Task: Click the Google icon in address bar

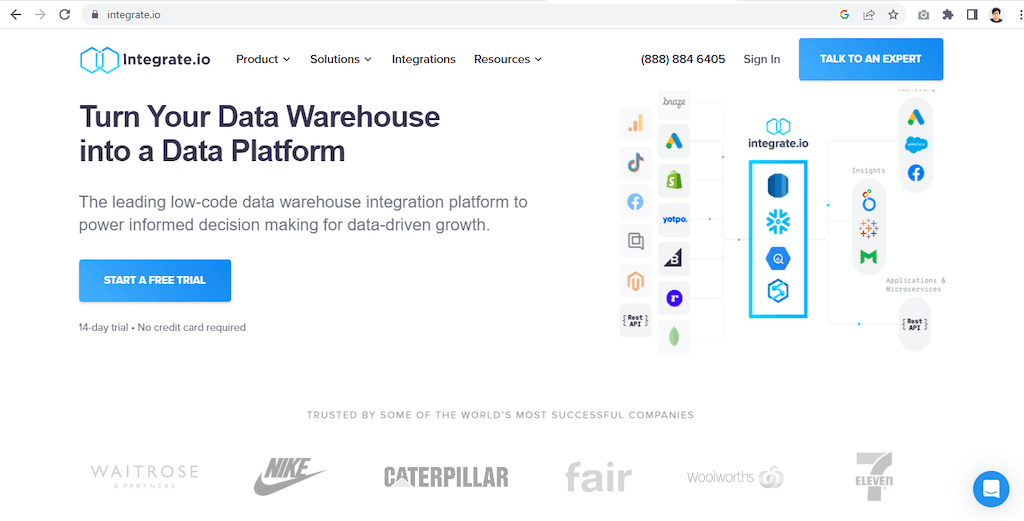Action: (x=844, y=14)
